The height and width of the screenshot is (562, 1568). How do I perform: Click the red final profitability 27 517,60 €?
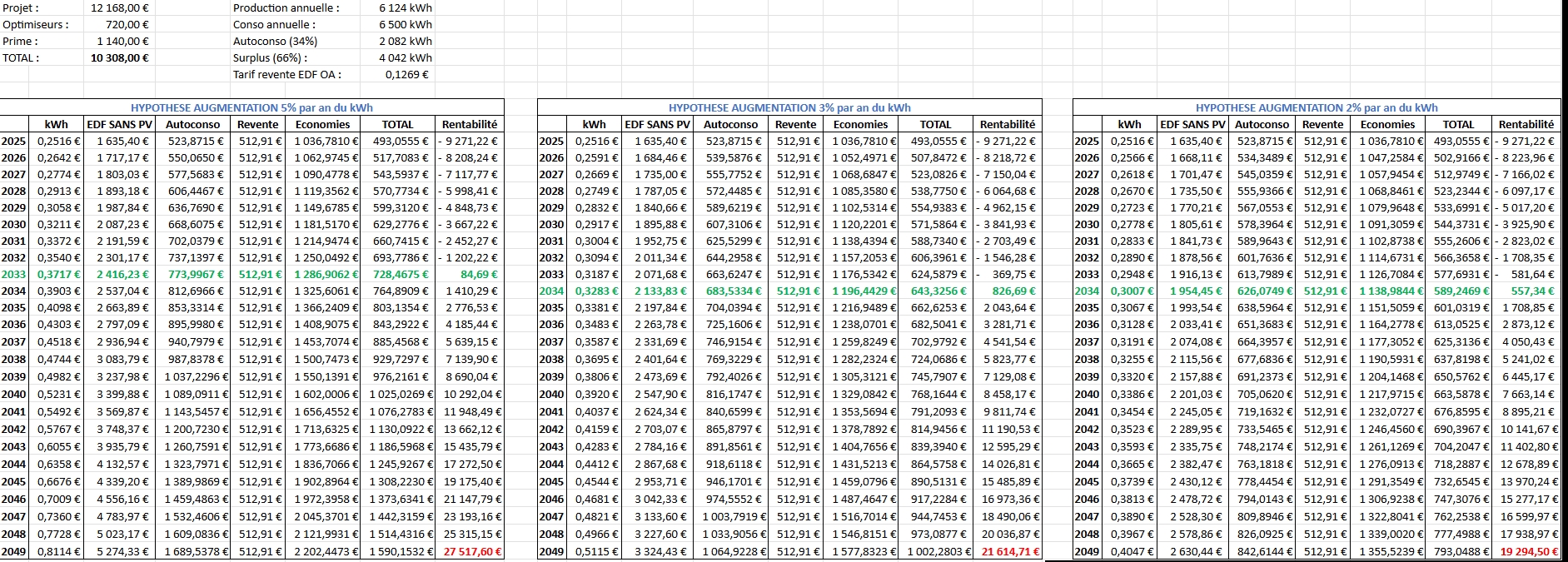(x=472, y=551)
